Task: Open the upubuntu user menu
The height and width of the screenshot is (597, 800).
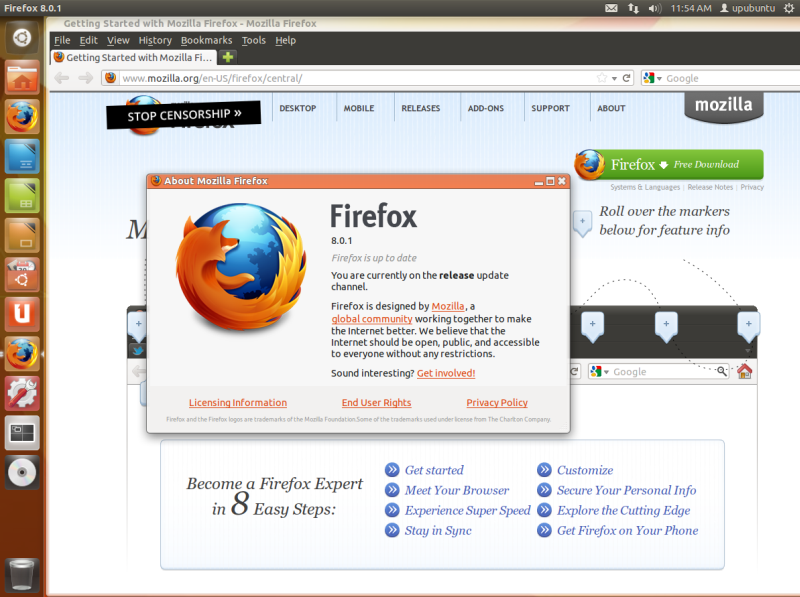Action: click(747, 8)
